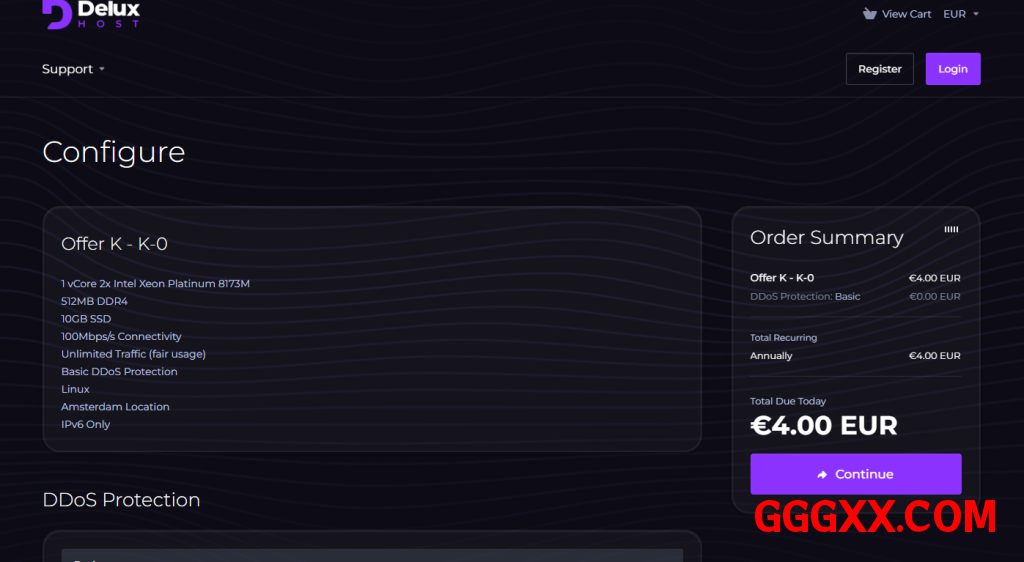Screen dimensions: 1024x562
Task: Click the Support dropdown arrow
Action: pyautogui.click(x=102, y=70)
